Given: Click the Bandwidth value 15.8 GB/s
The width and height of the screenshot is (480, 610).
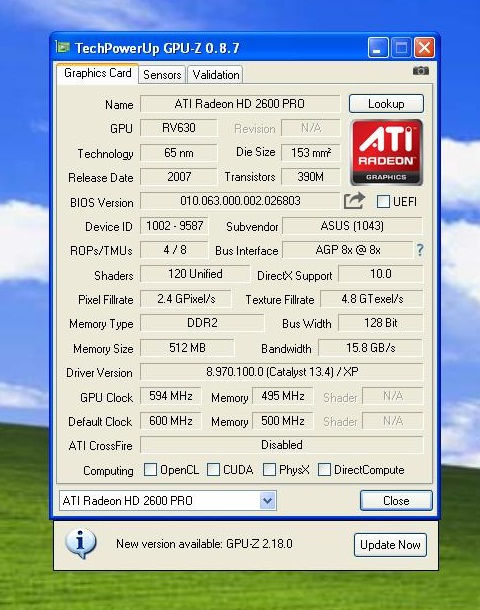Looking at the screenshot, I should click(370, 347).
